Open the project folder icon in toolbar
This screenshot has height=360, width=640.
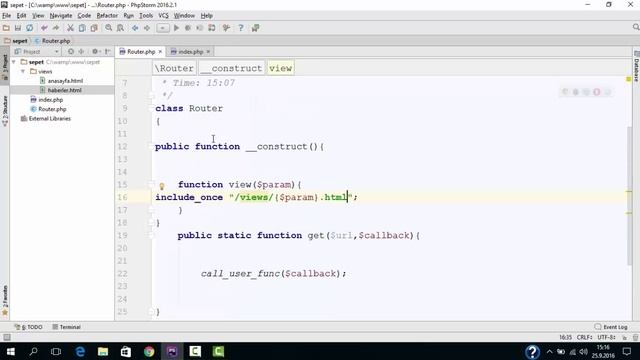[6, 28]
